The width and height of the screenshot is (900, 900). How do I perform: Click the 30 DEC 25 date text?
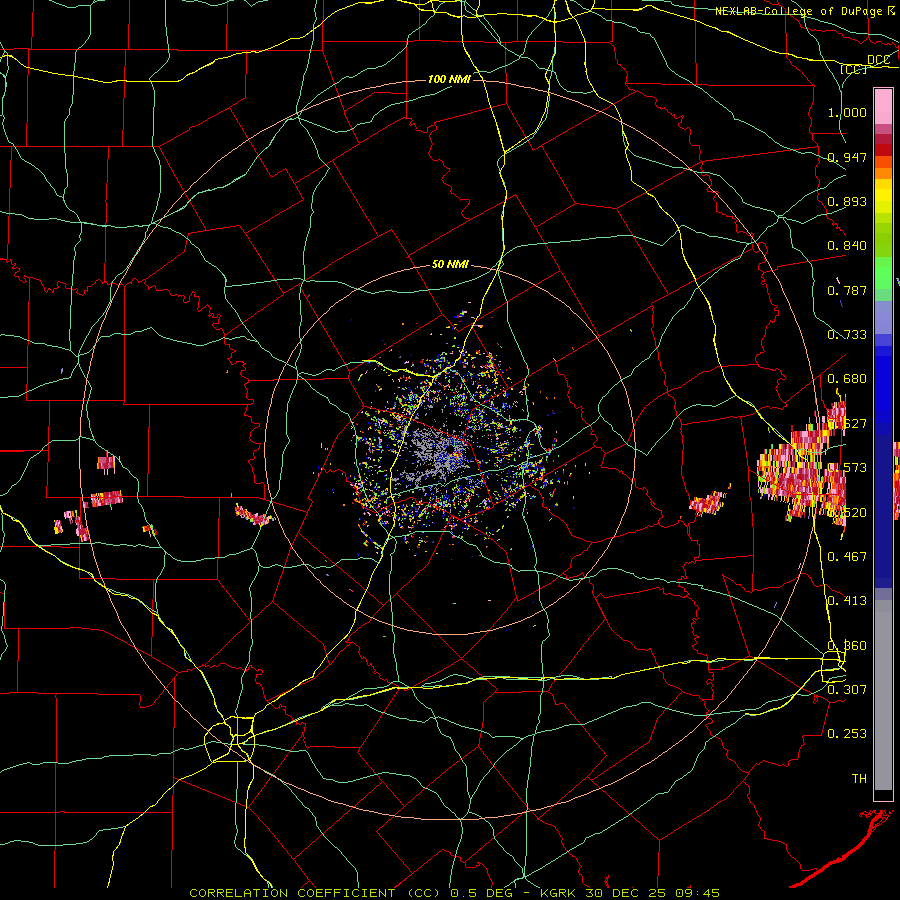pyautogui.click(x=624, y=893)
